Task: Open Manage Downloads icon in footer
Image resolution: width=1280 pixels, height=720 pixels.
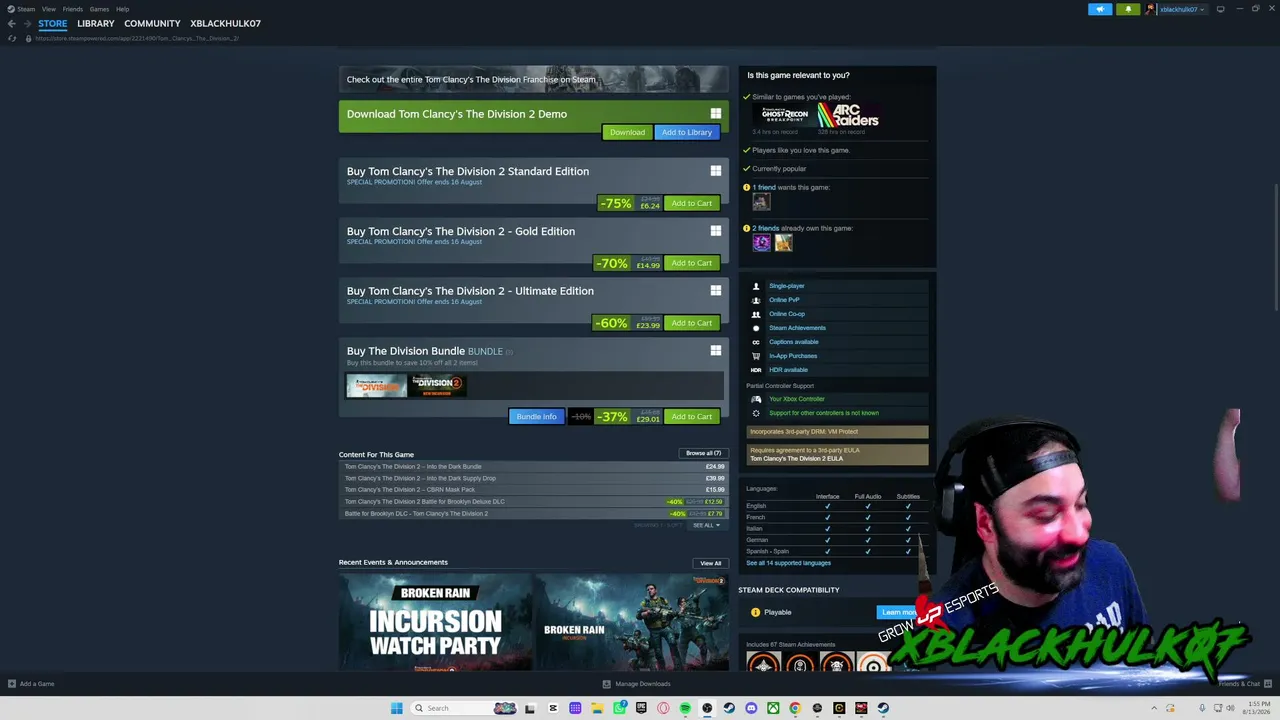Action: (606, 684)
